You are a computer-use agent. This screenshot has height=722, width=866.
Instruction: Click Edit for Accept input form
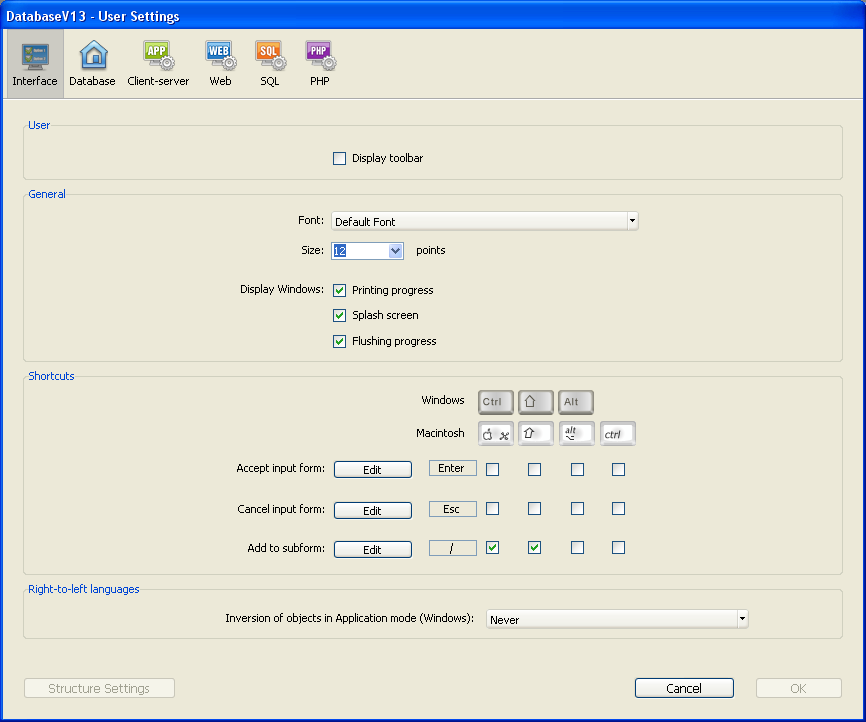click(x=372, y=469)
